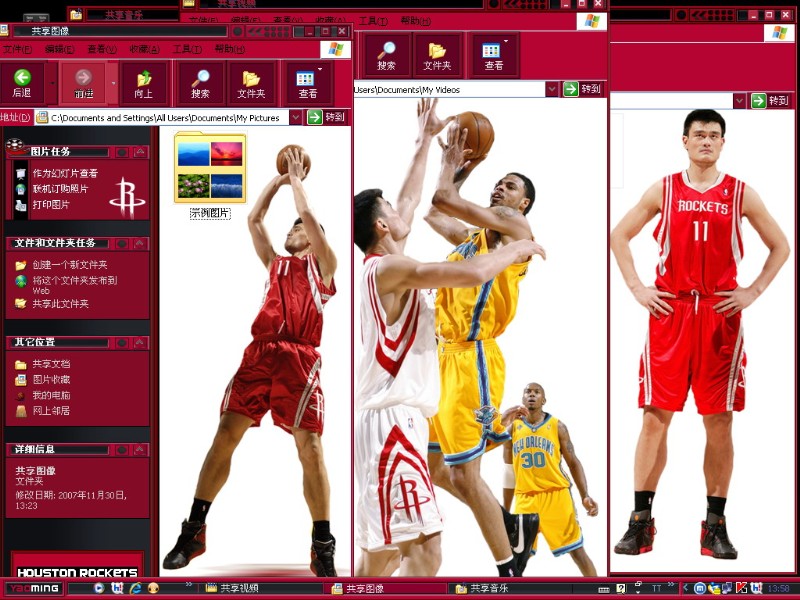Viewport: 800px width, 600px height.
Task: Open the YaoMing Start button
Action: point(34,588)
